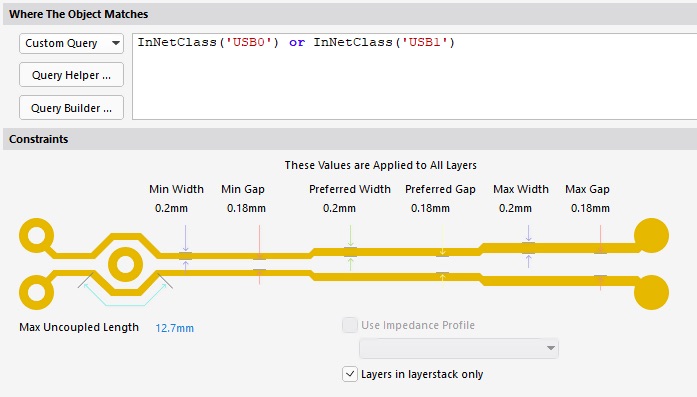Open the Custom Query dropdown
This screenshot has height=397, width=697.
pyautogui.click(x=71, y=44)
